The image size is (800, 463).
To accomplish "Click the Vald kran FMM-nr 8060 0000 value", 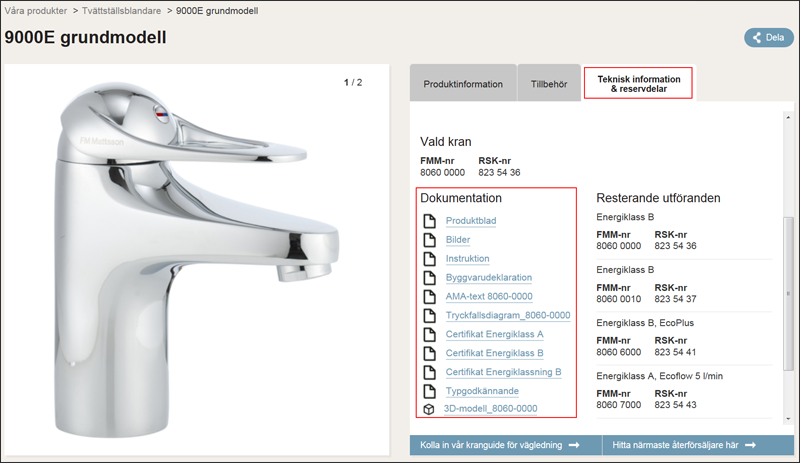I will 442,173.
